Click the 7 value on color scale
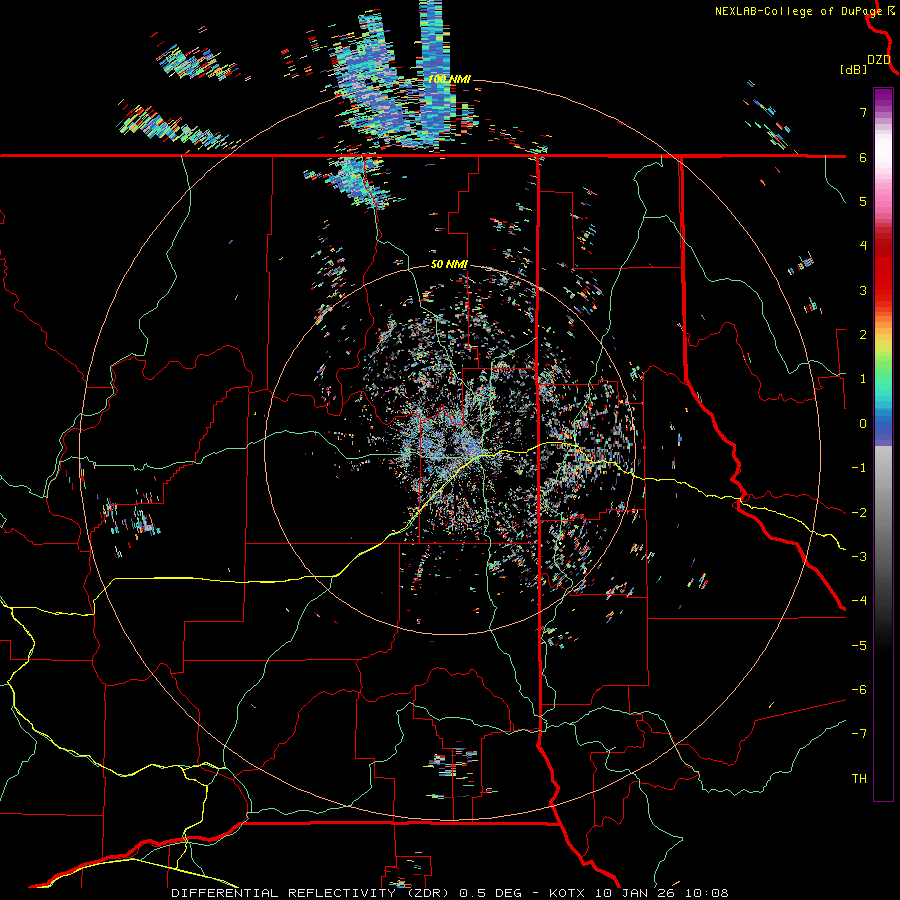 click(x=863, y=112)
